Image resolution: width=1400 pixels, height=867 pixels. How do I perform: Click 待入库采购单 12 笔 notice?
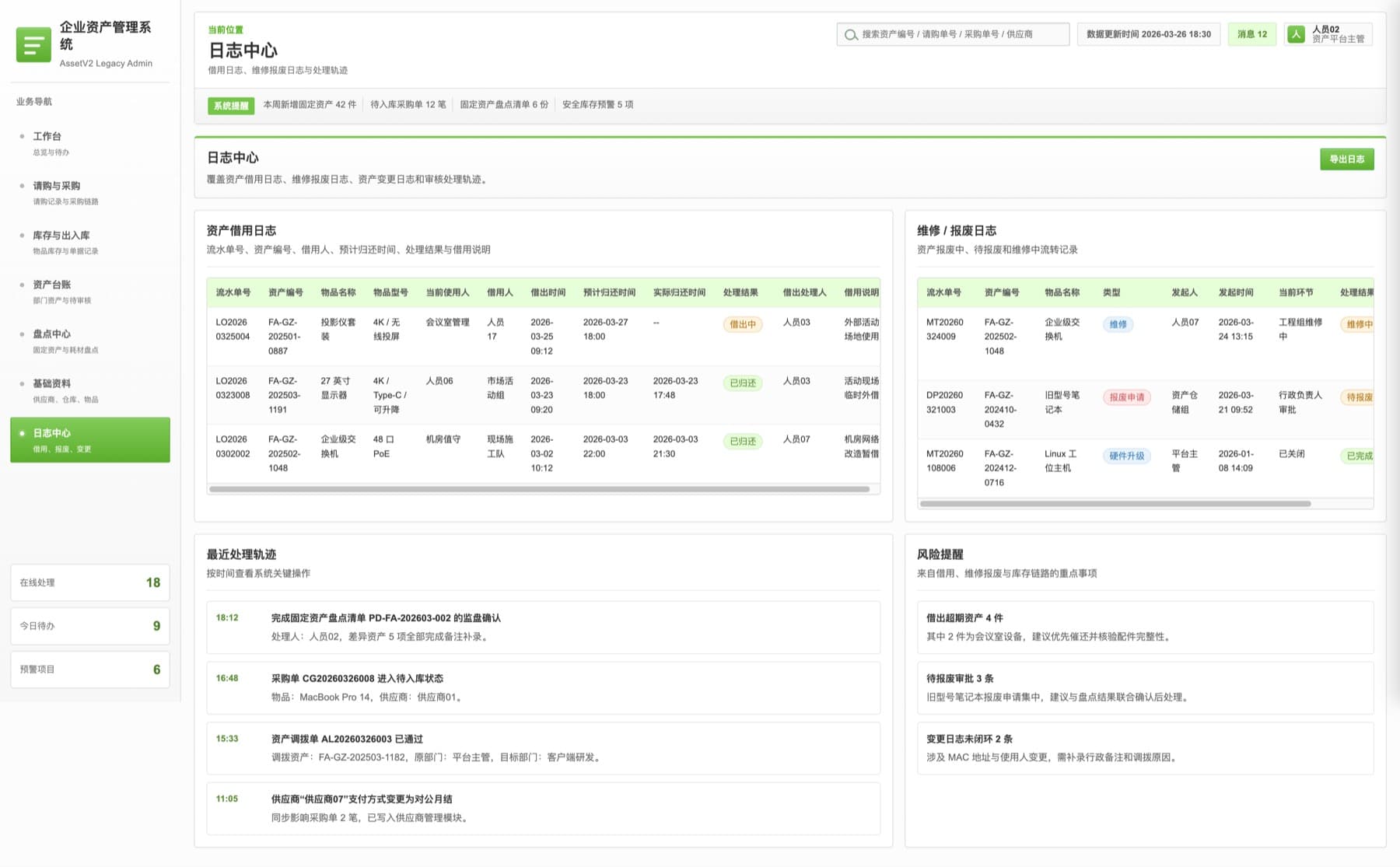[408, 105]
